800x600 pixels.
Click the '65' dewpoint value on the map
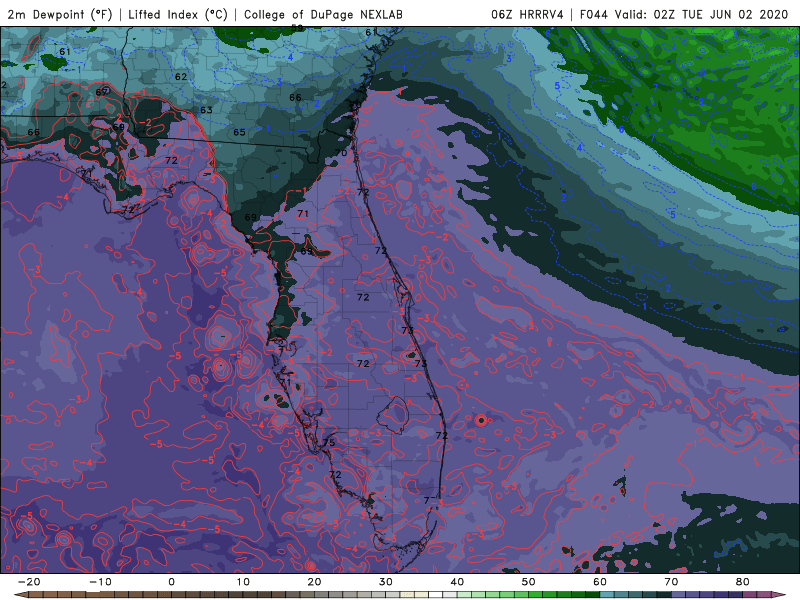pyautogui.click(x=239, y=132)
